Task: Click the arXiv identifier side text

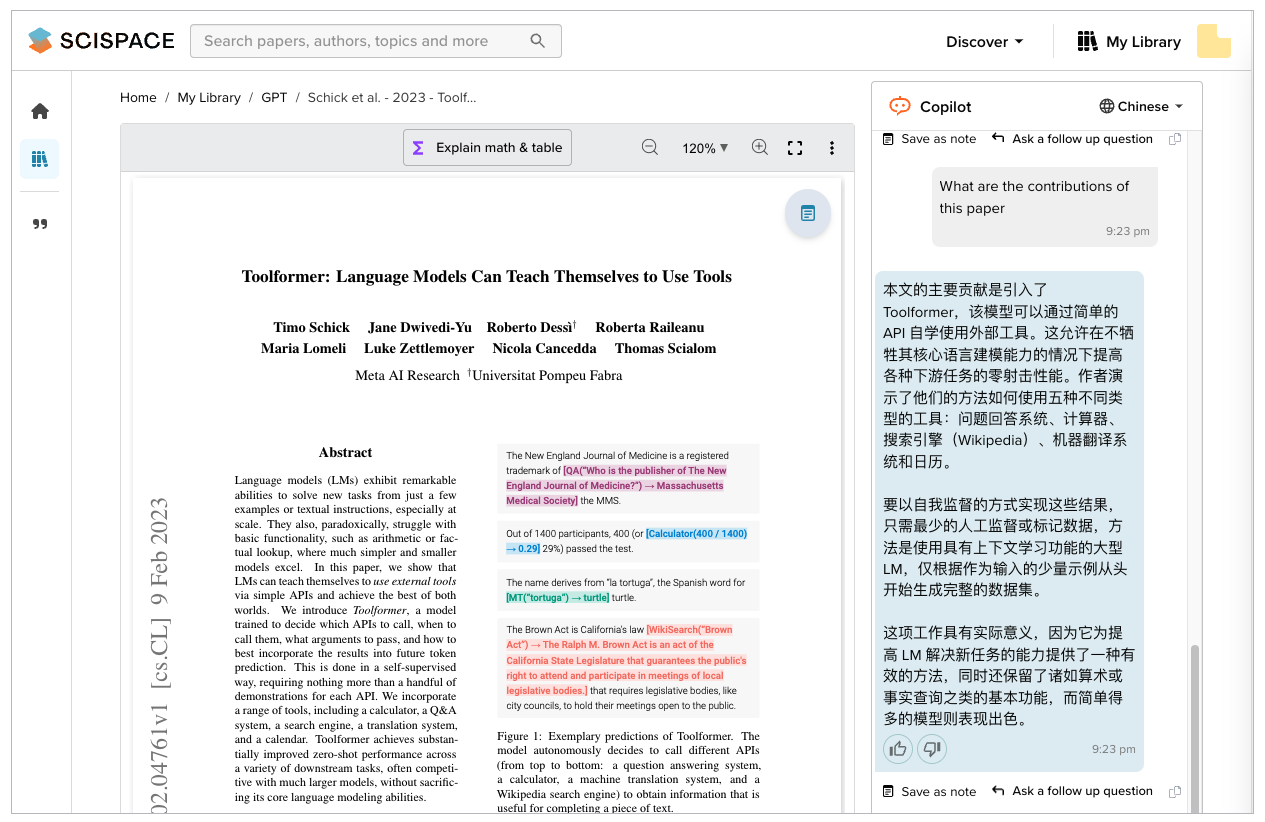Action: [x=160, y=655]
